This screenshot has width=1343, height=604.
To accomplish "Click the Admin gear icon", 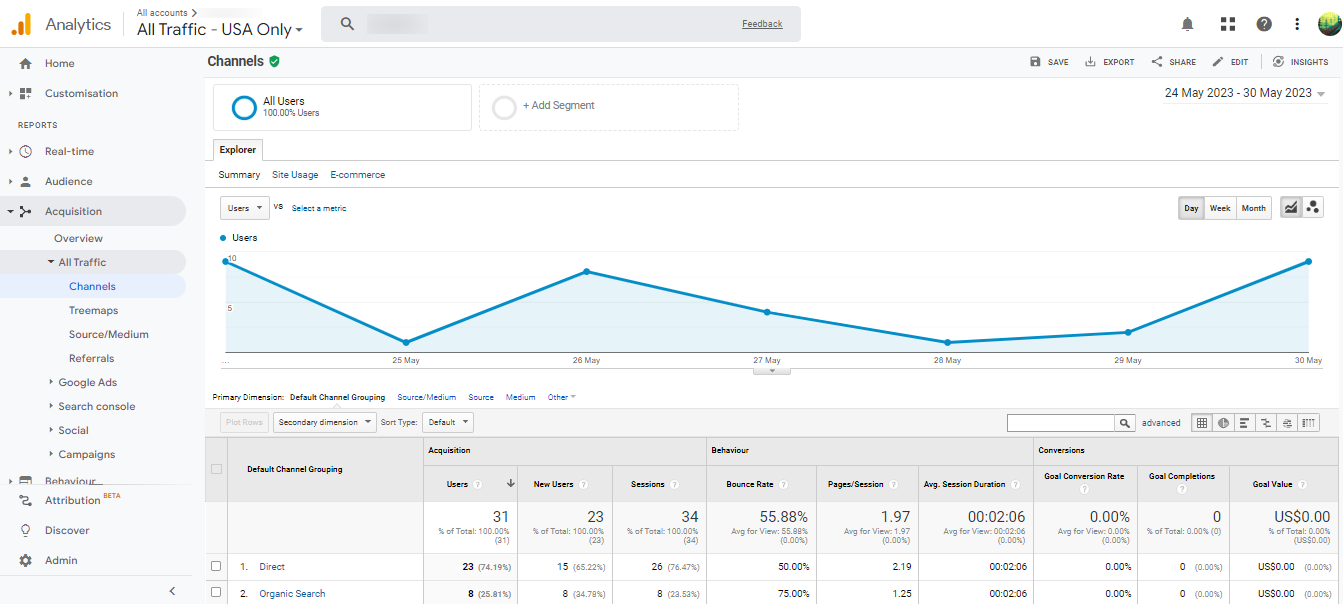I will coord(26,560).
